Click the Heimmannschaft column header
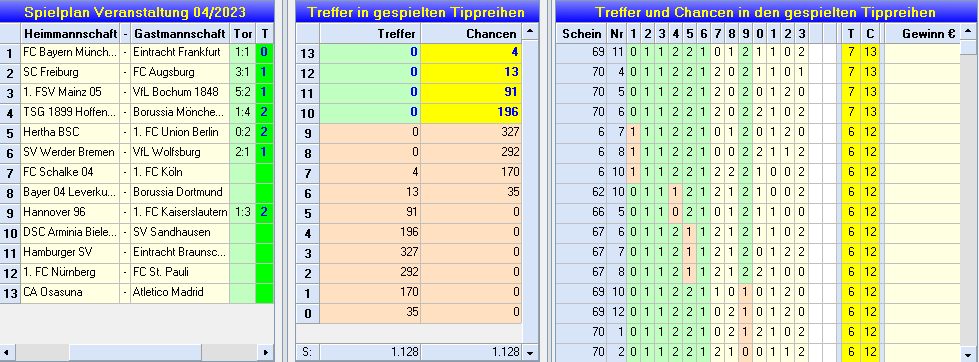The image size is (979, 362). click(70, 33)
